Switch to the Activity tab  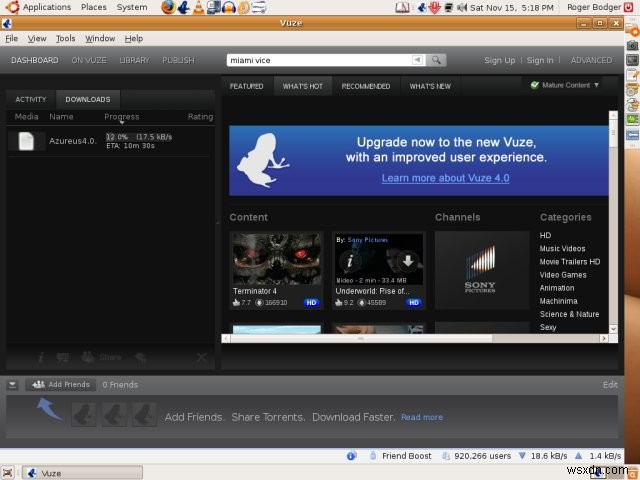point(30,99)
